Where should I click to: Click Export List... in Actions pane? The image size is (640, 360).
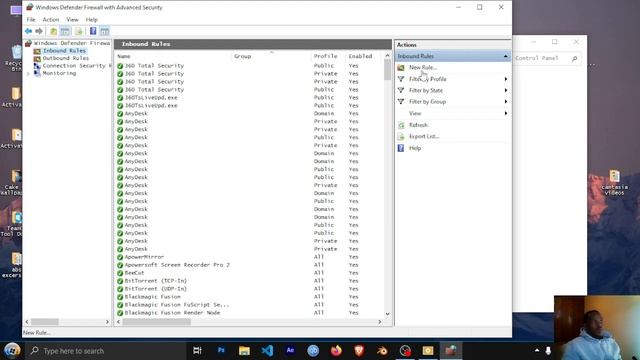(424, 136)
